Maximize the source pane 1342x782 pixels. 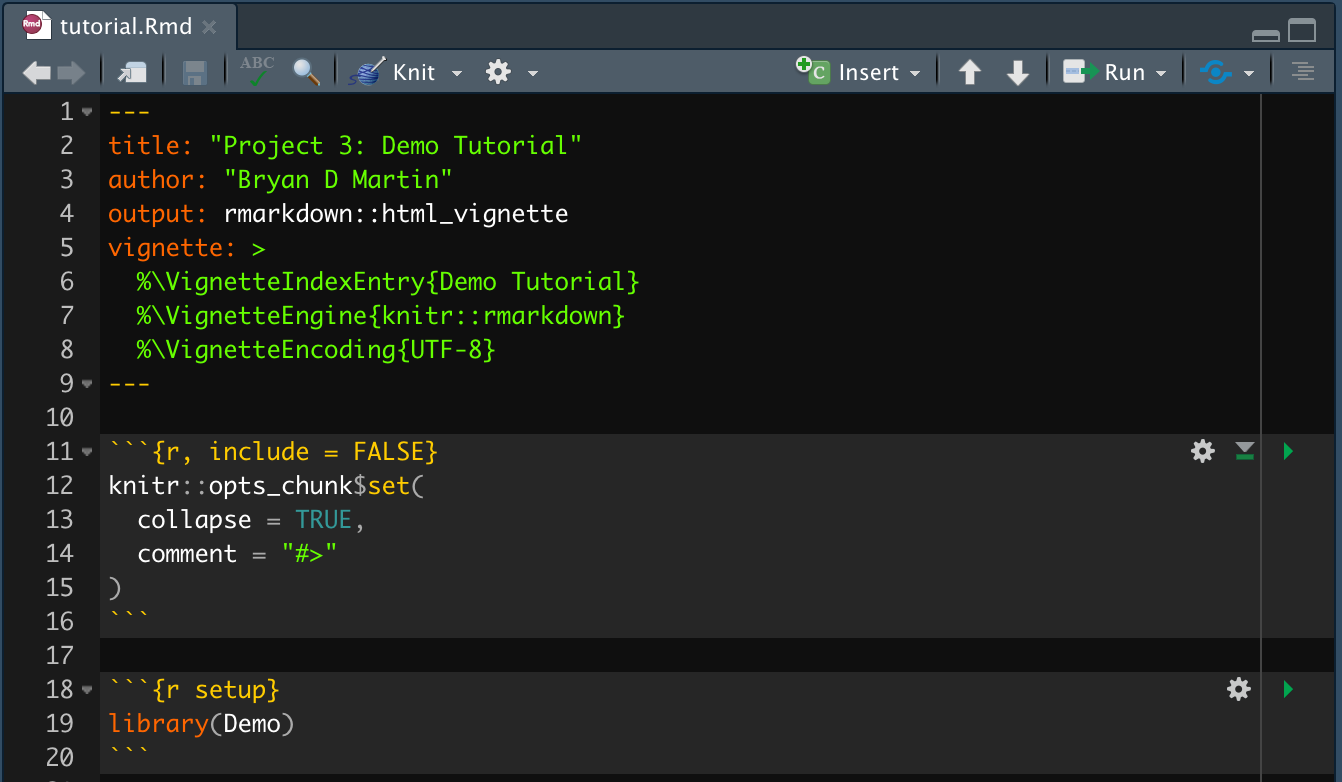(1302, 31)
